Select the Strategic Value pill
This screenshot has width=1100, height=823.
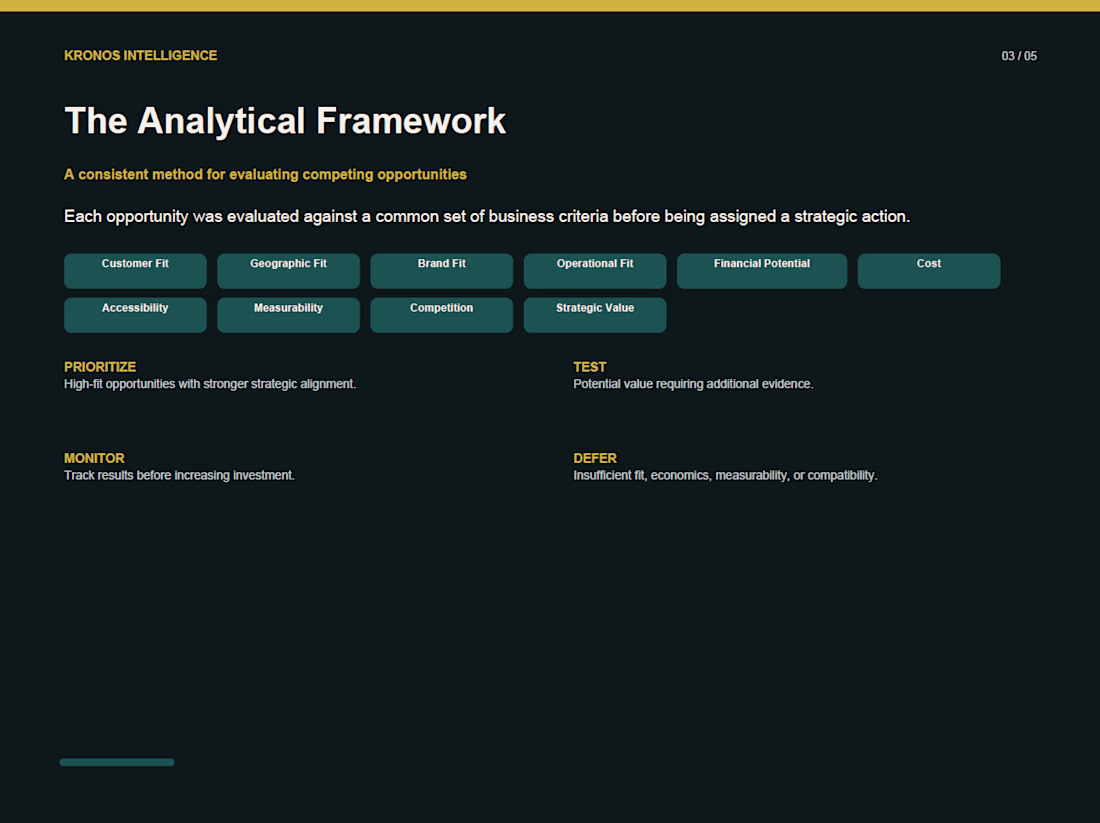pyautogui.click(x=595, y=315)
